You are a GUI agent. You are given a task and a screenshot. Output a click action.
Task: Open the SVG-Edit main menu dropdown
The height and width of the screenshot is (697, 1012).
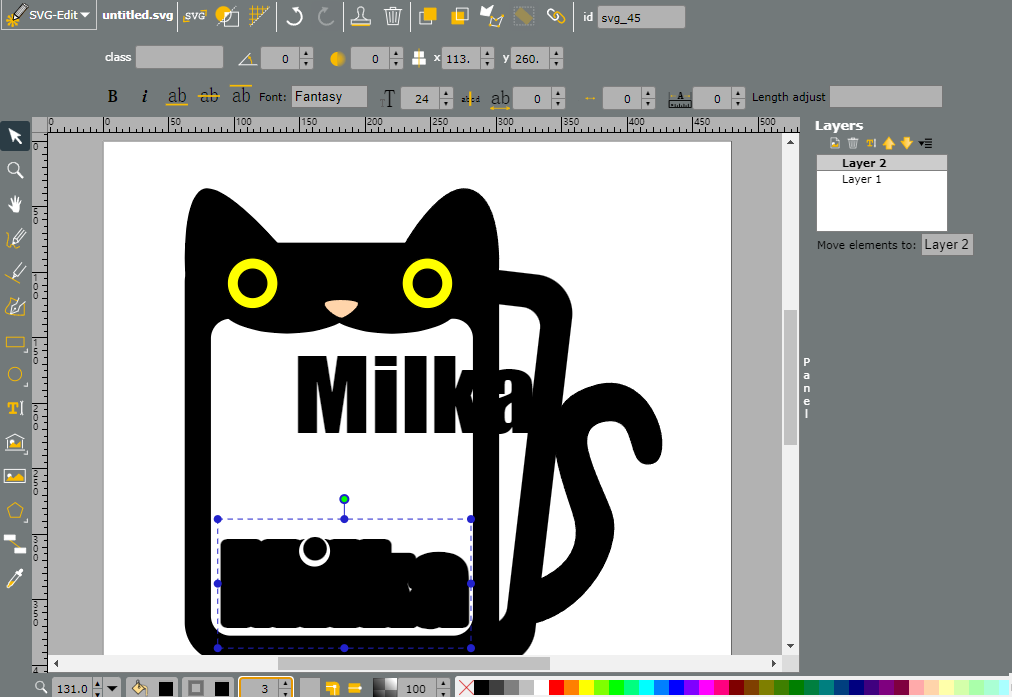pos(48,15)
